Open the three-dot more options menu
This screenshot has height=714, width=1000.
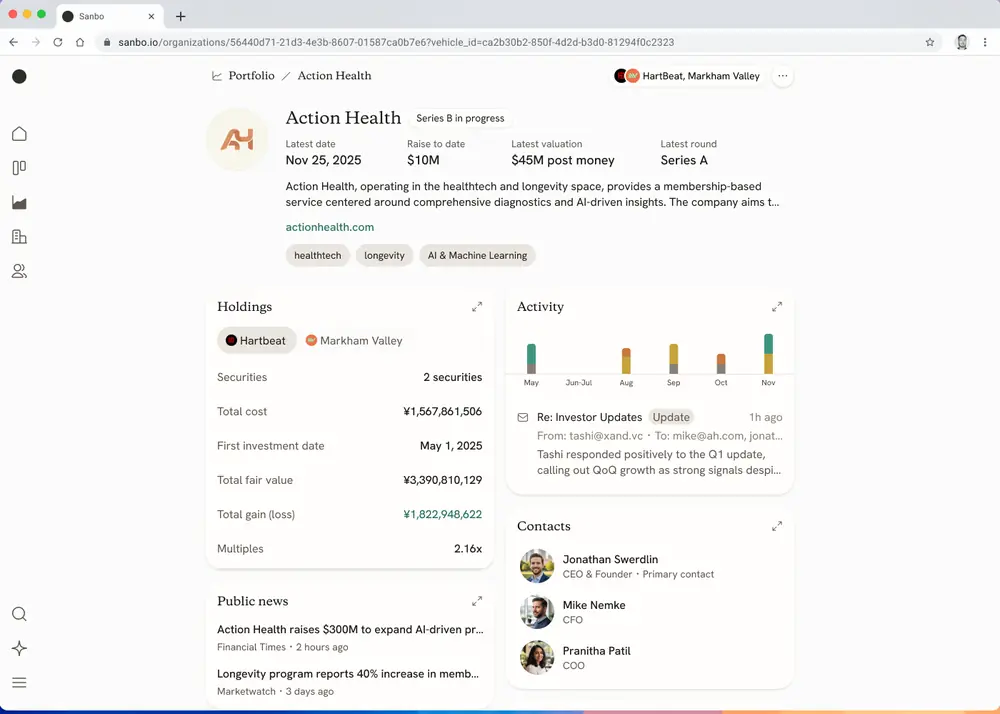point(783,76)
